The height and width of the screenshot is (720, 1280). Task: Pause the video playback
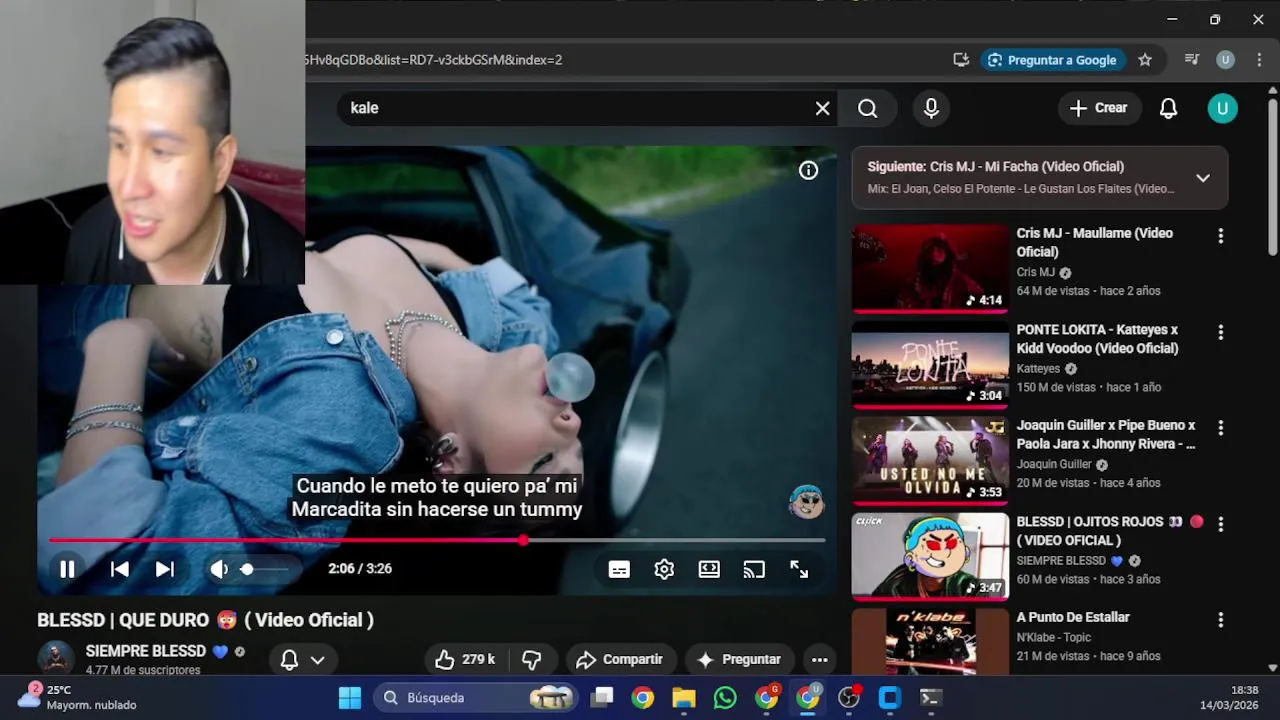tap(67, 569)
